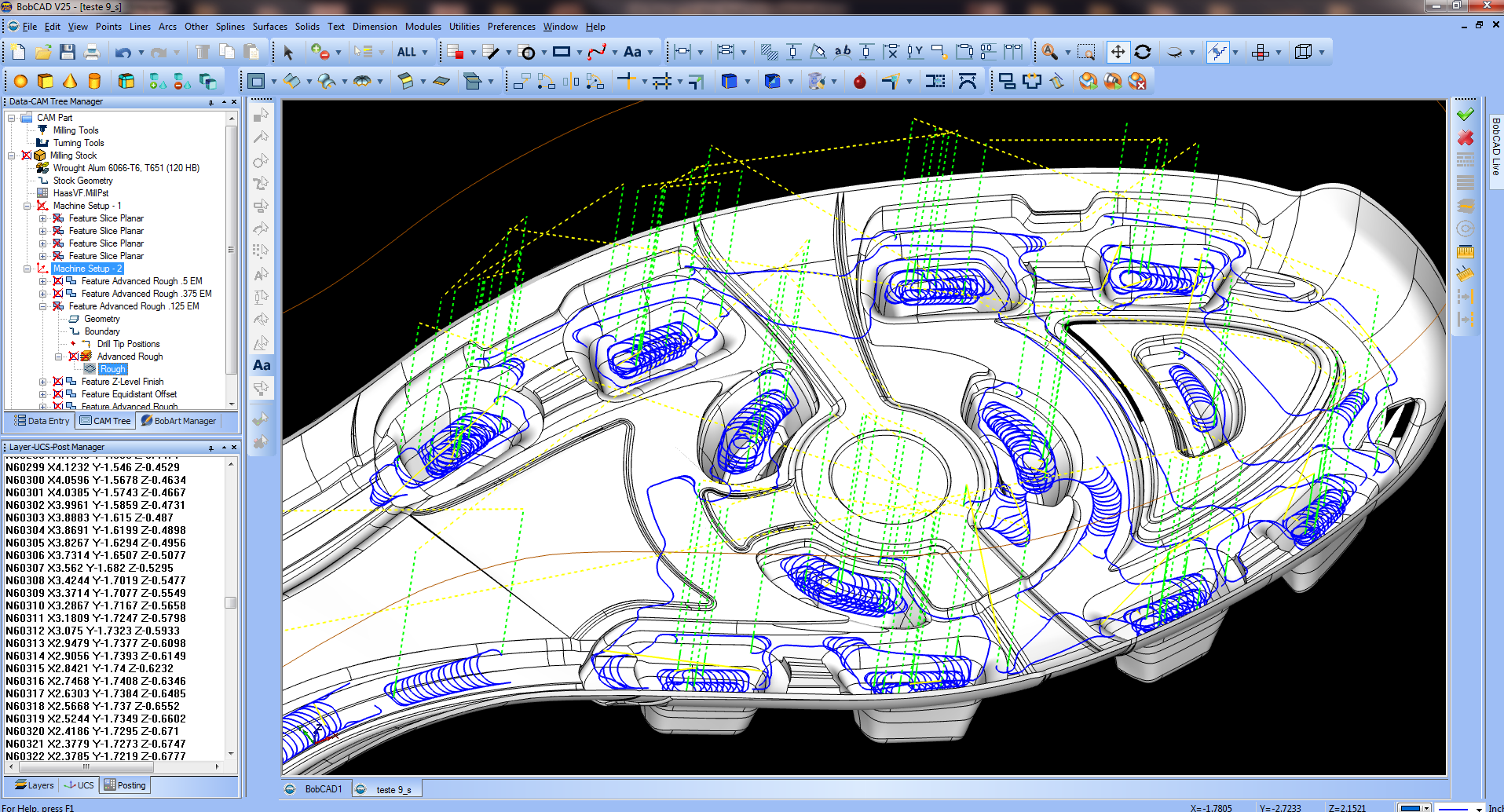Click the posting panel vertical scrollbar thumb
Image resolution: width=1504 pixels, height=812 pixels.
(231, 602)
